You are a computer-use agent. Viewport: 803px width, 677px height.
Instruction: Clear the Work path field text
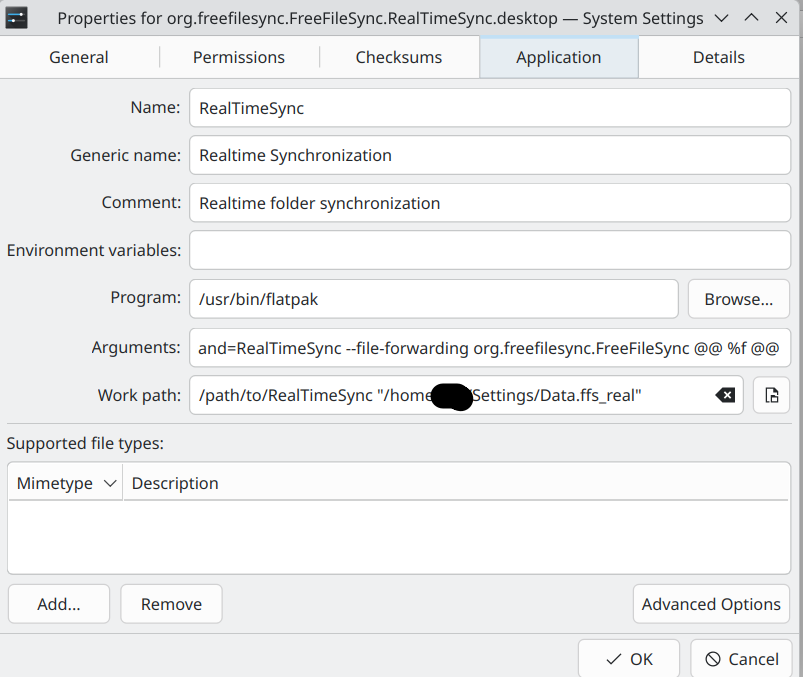coord(725,395)
